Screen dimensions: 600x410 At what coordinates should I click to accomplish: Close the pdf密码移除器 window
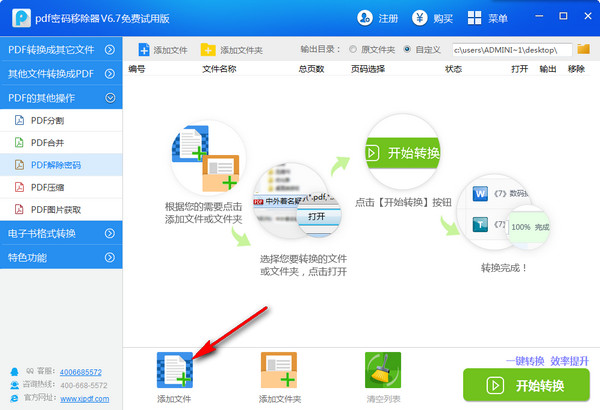[x=588, y=16]
